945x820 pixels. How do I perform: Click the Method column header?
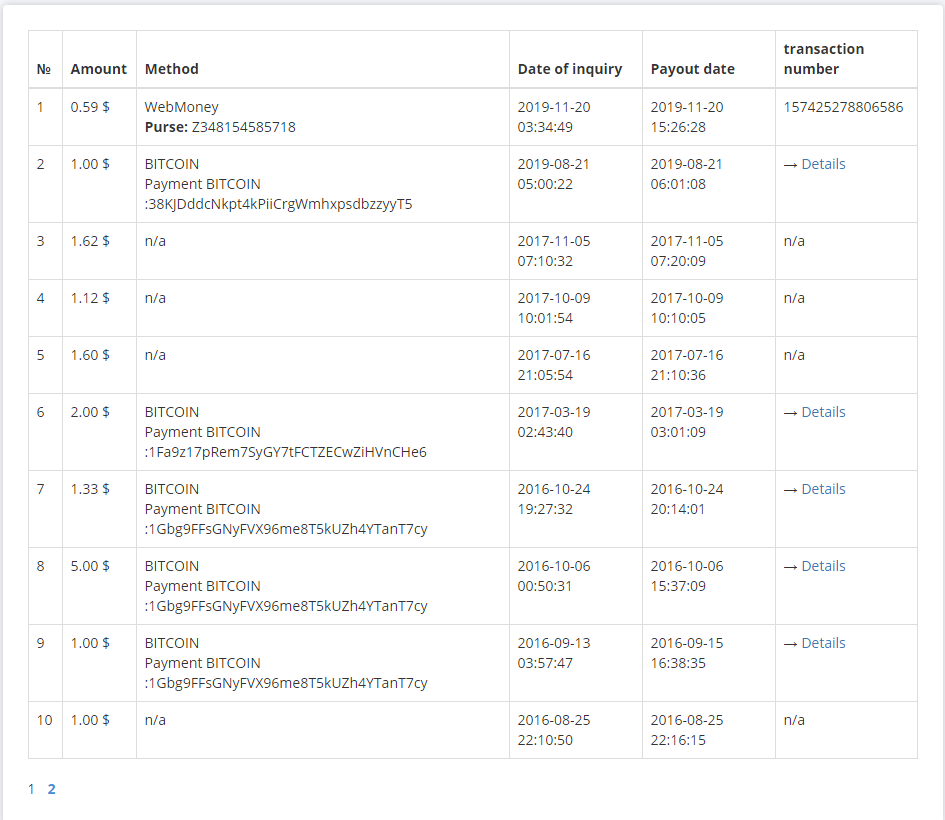(x=172, y=69)
